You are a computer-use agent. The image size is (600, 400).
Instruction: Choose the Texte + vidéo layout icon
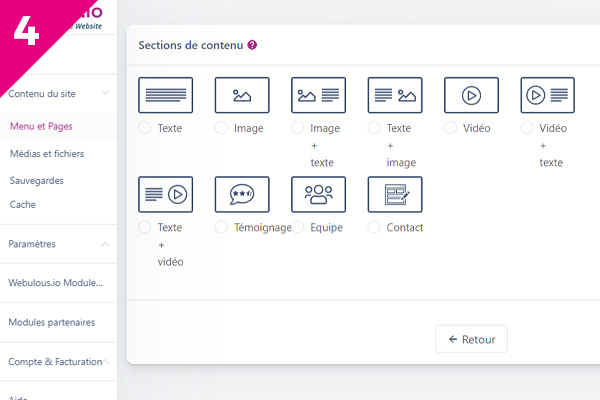[x=165, y=194]
